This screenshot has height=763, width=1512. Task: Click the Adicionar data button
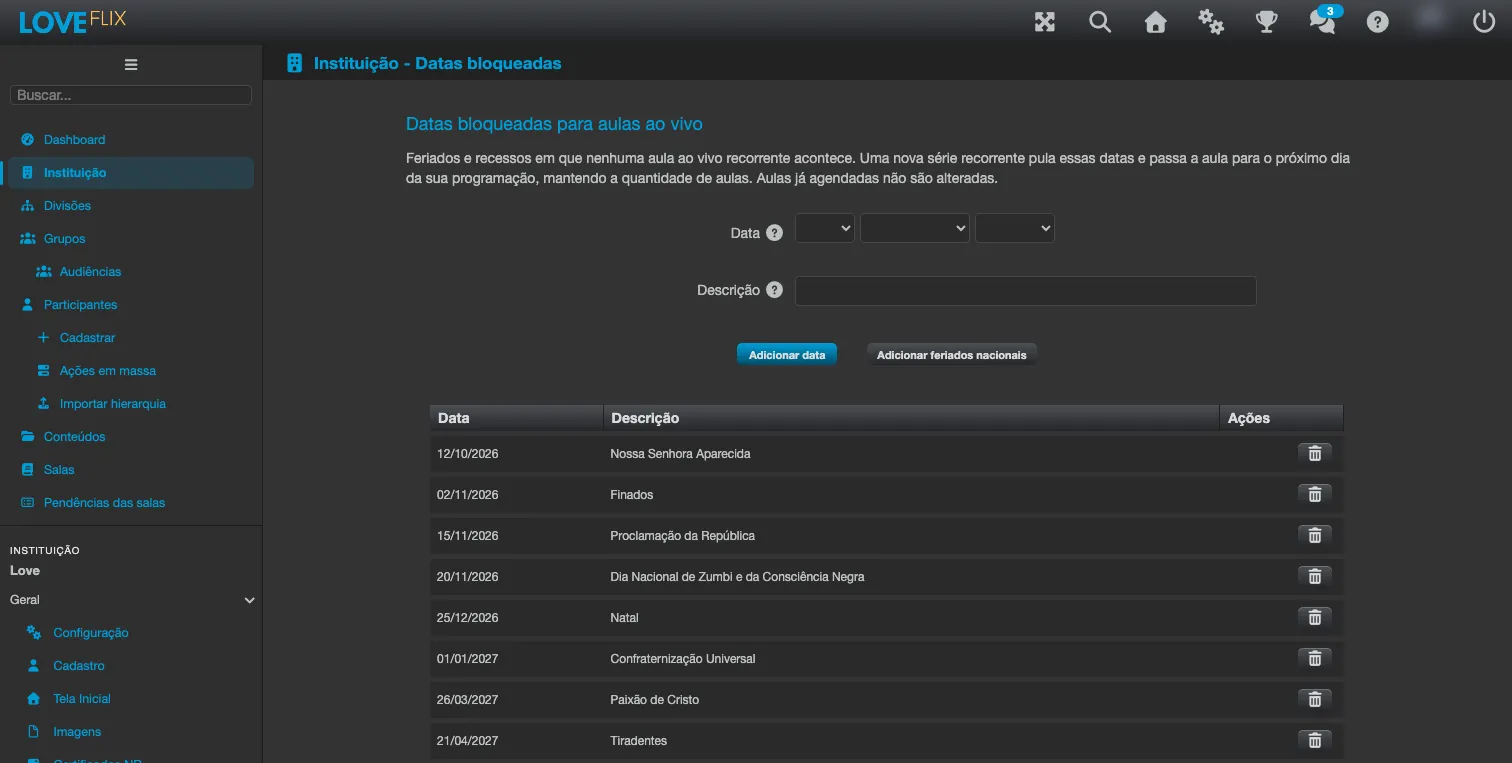pyautogui.click(x=787, y=355)
